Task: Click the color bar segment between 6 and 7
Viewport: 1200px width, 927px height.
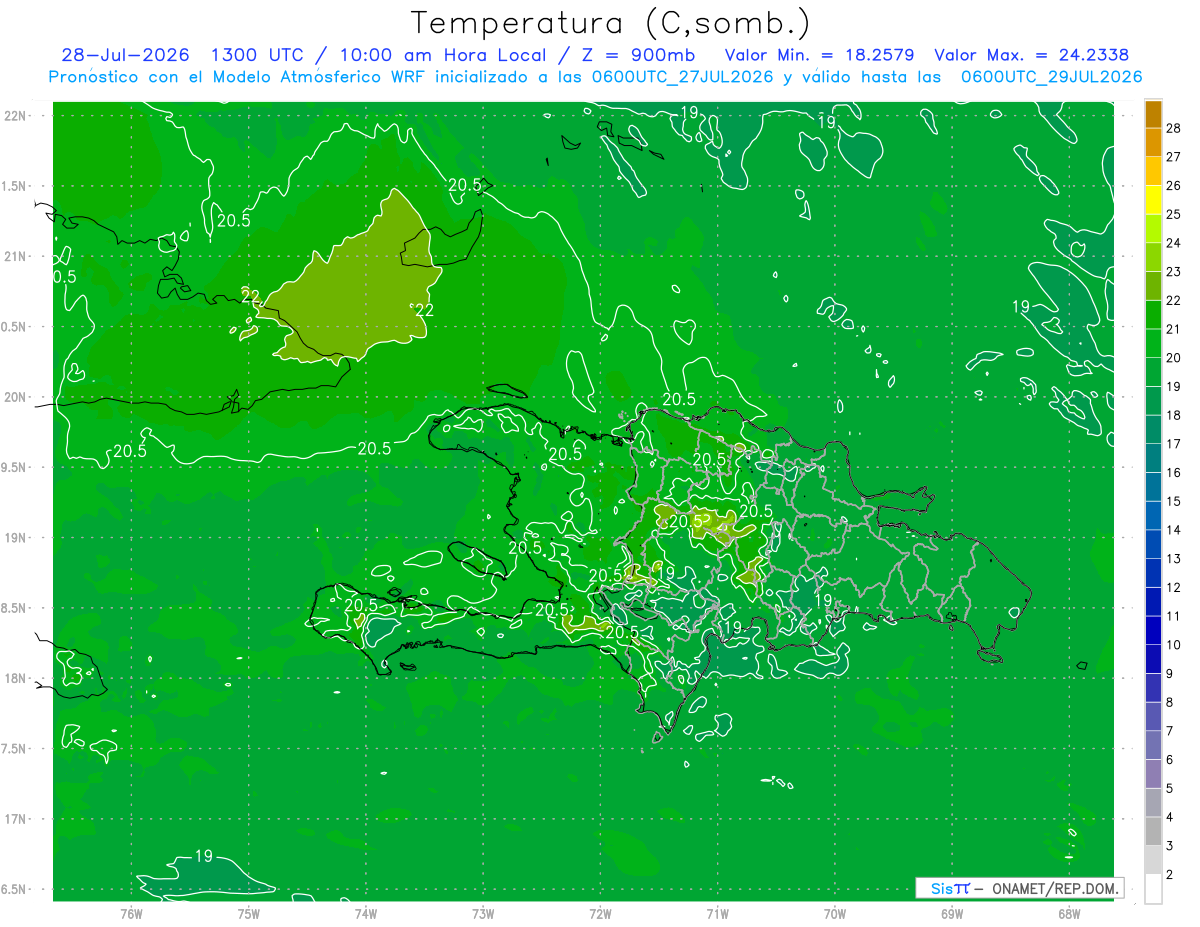Action: [x=1153, y=746]
